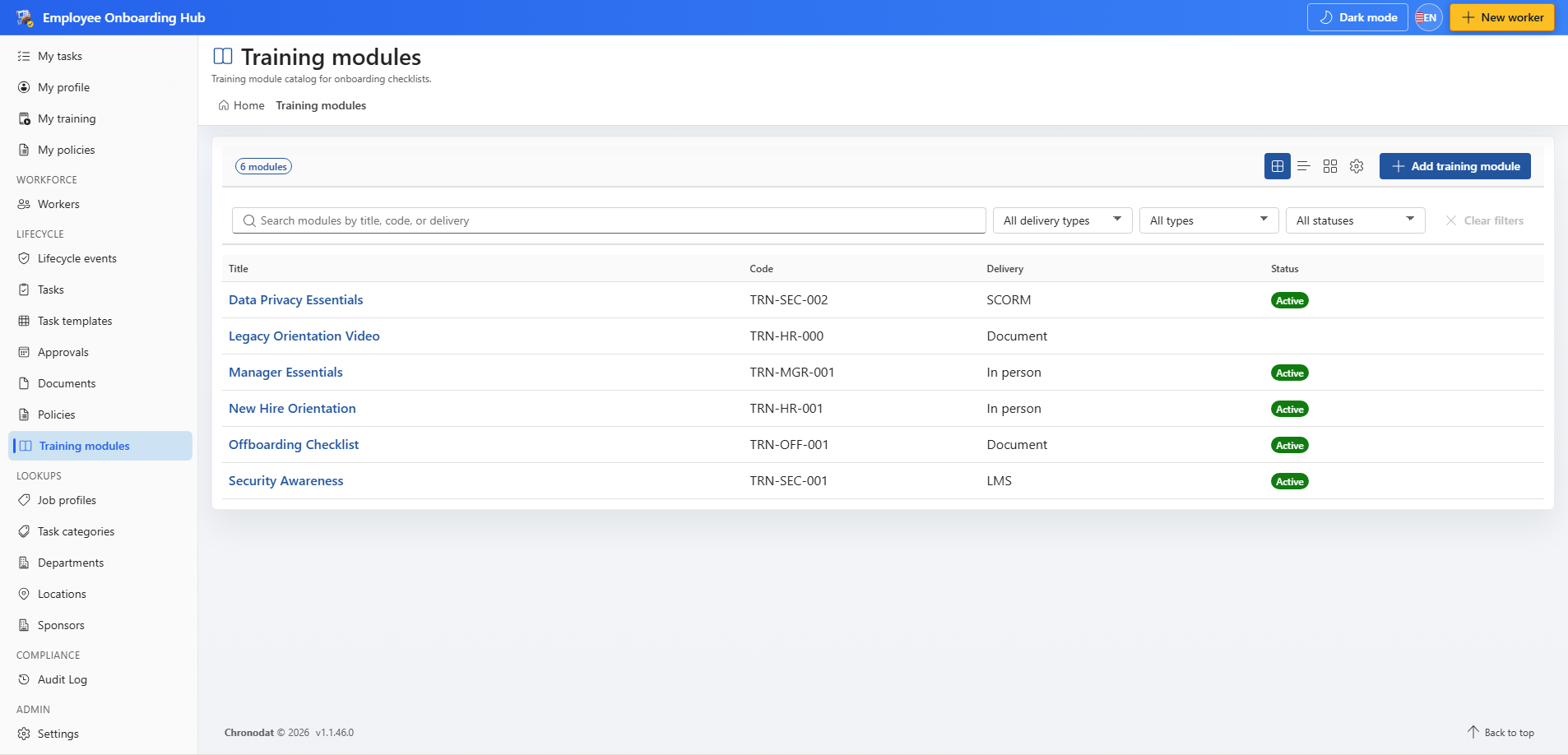
Task: Select Departments in the sidebar
Action: pyautogui.click(x=100, y=563)
